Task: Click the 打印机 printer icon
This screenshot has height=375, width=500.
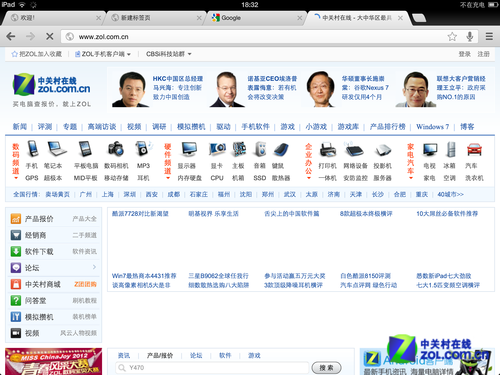Action: pyautogui.click(x=328, y=149)
